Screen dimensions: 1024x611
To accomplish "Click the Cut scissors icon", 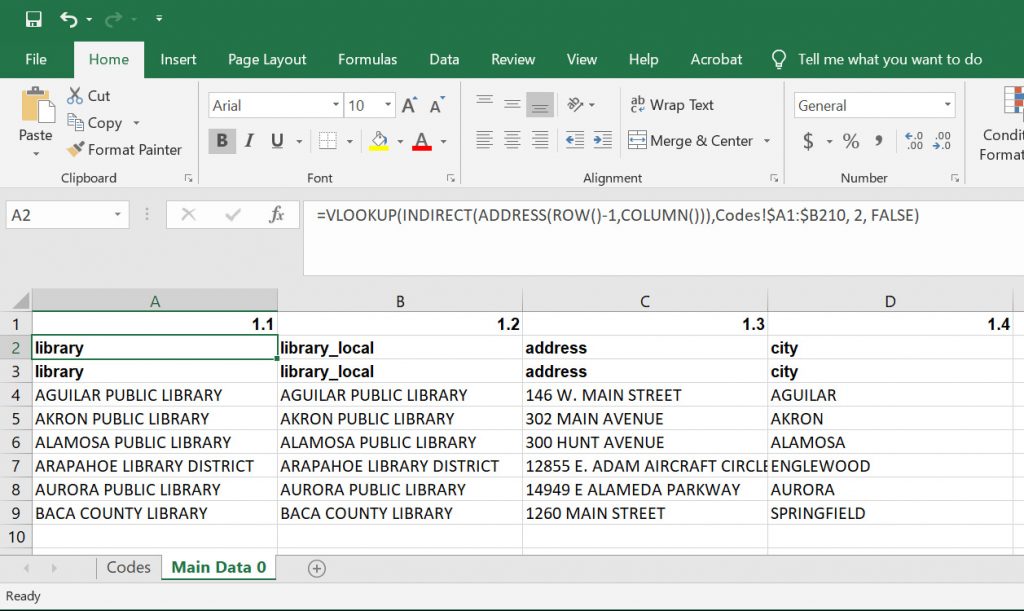I will pos(75,96).
